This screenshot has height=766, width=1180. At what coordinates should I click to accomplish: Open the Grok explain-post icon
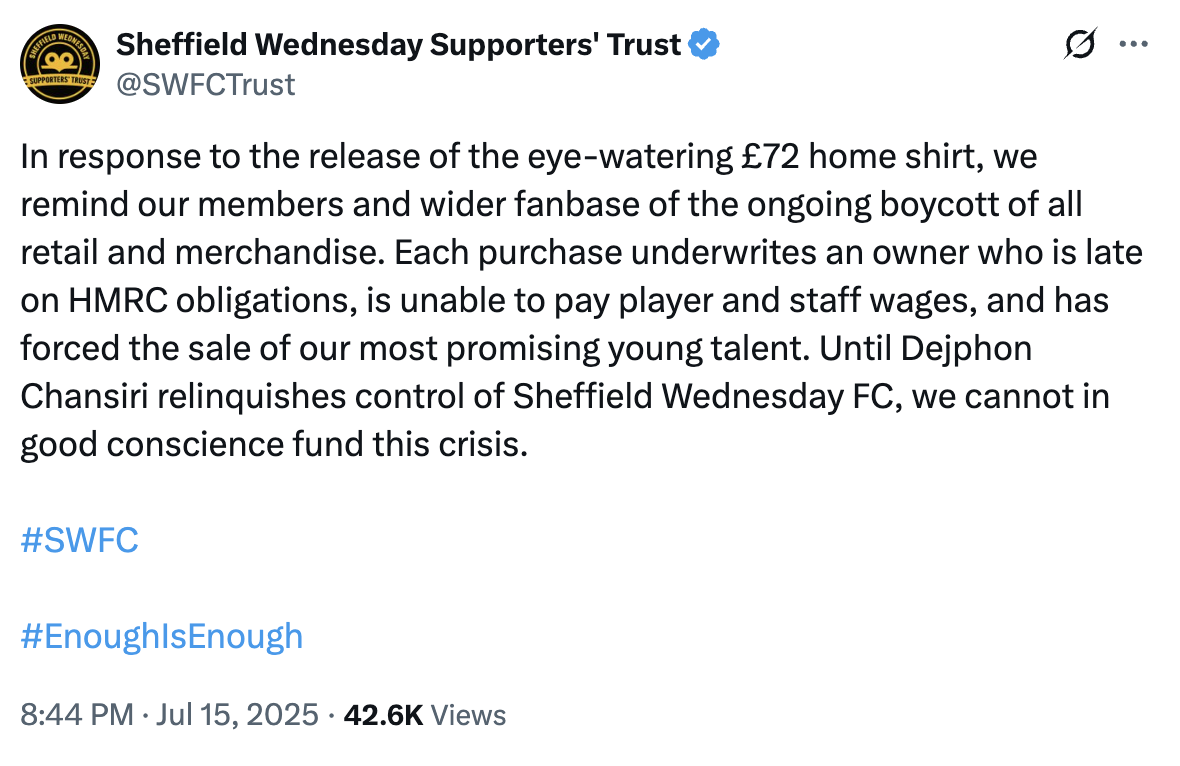pos(1081,44)
